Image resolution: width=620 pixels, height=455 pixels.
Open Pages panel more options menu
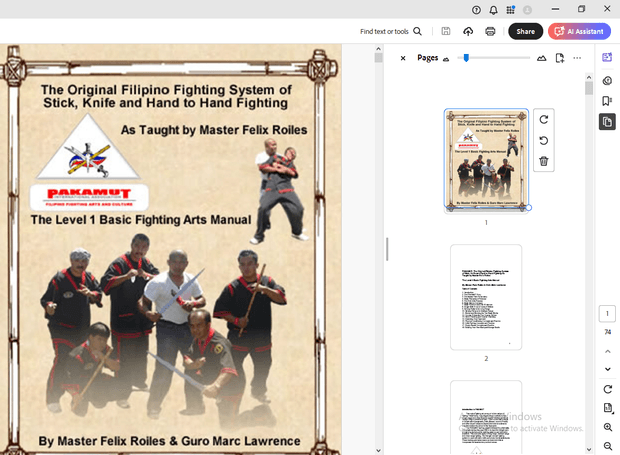(x=577, y=58)
